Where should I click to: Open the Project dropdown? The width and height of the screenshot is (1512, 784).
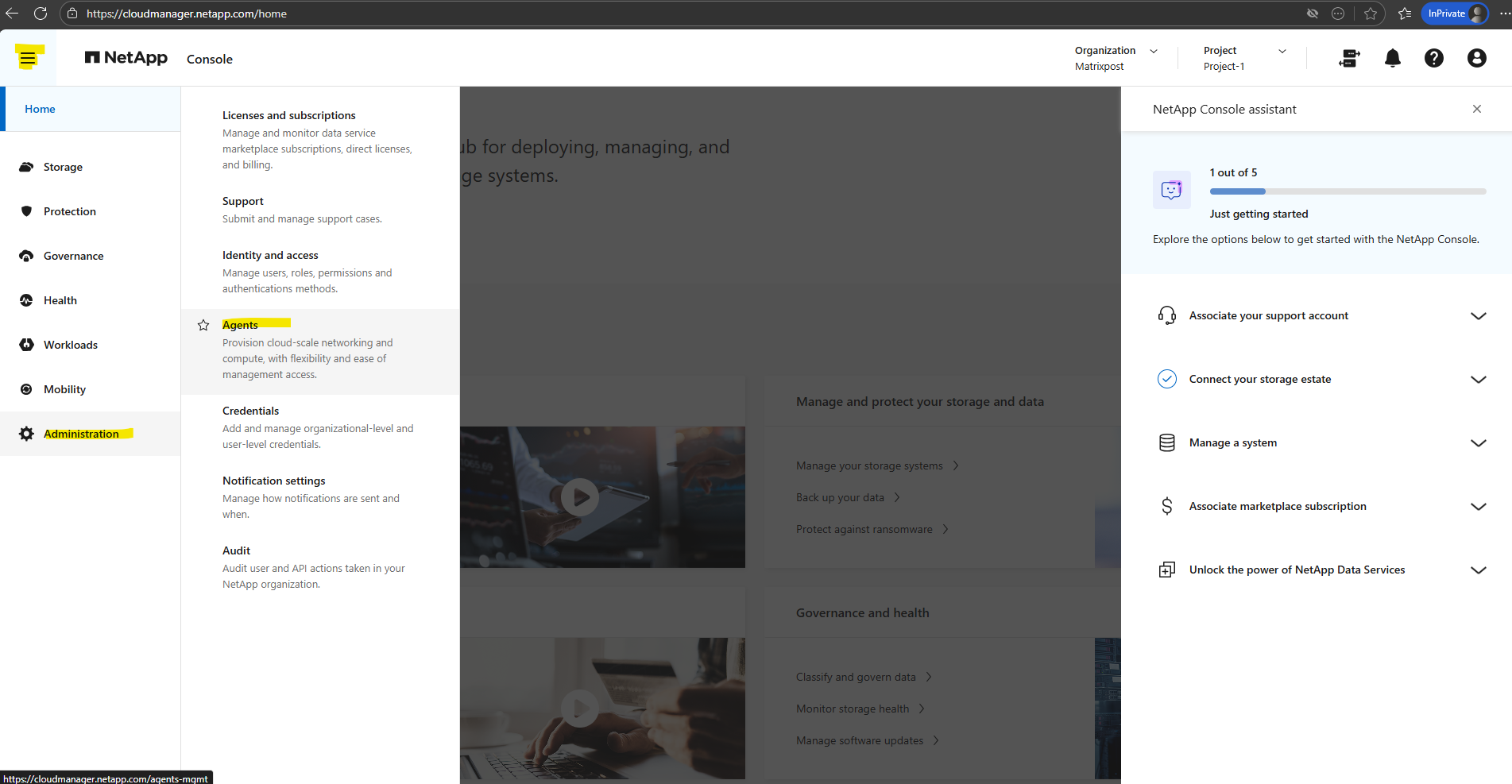(x=1244, y=58)
